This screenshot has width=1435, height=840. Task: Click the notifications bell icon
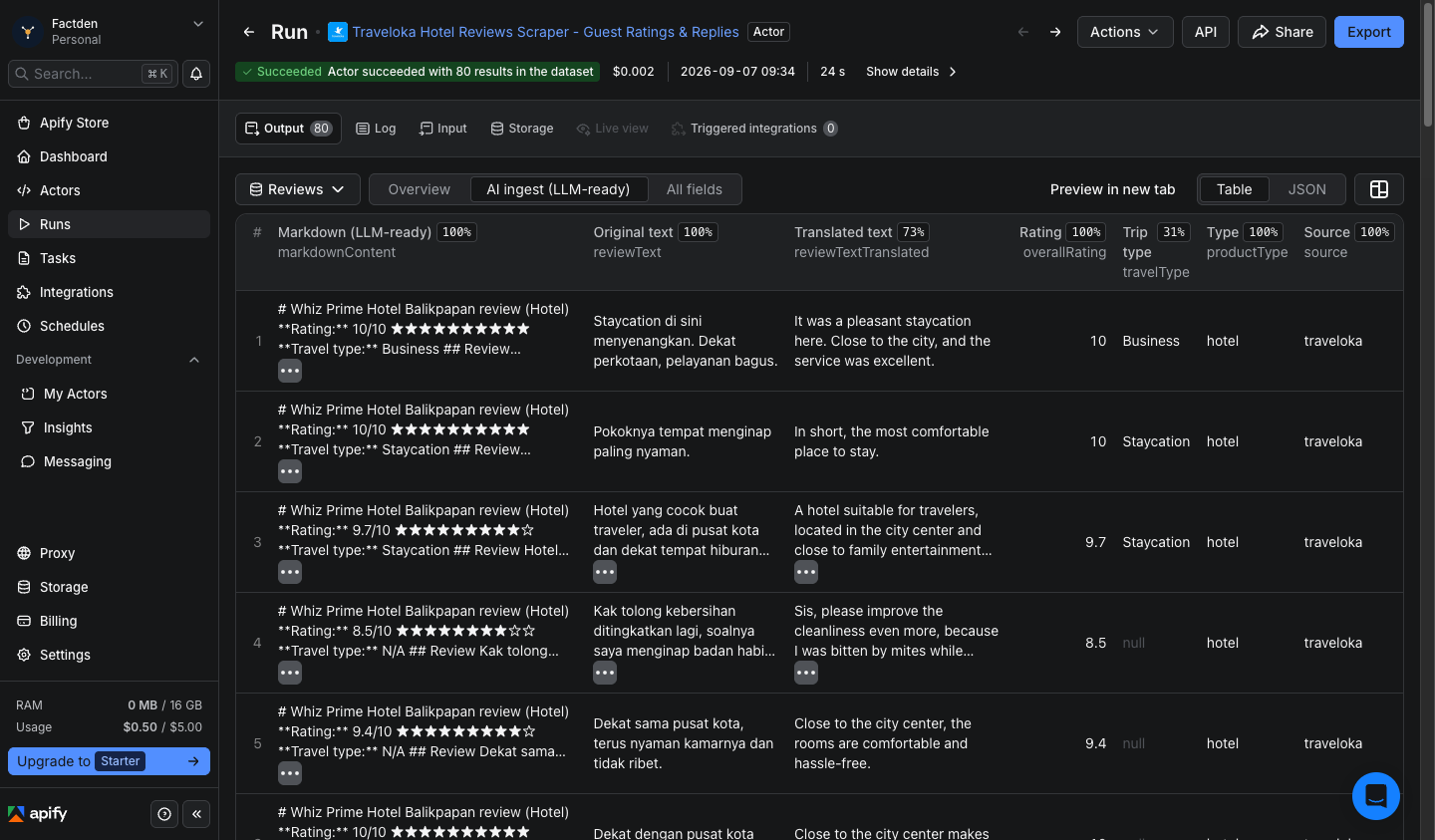[196, 74]
